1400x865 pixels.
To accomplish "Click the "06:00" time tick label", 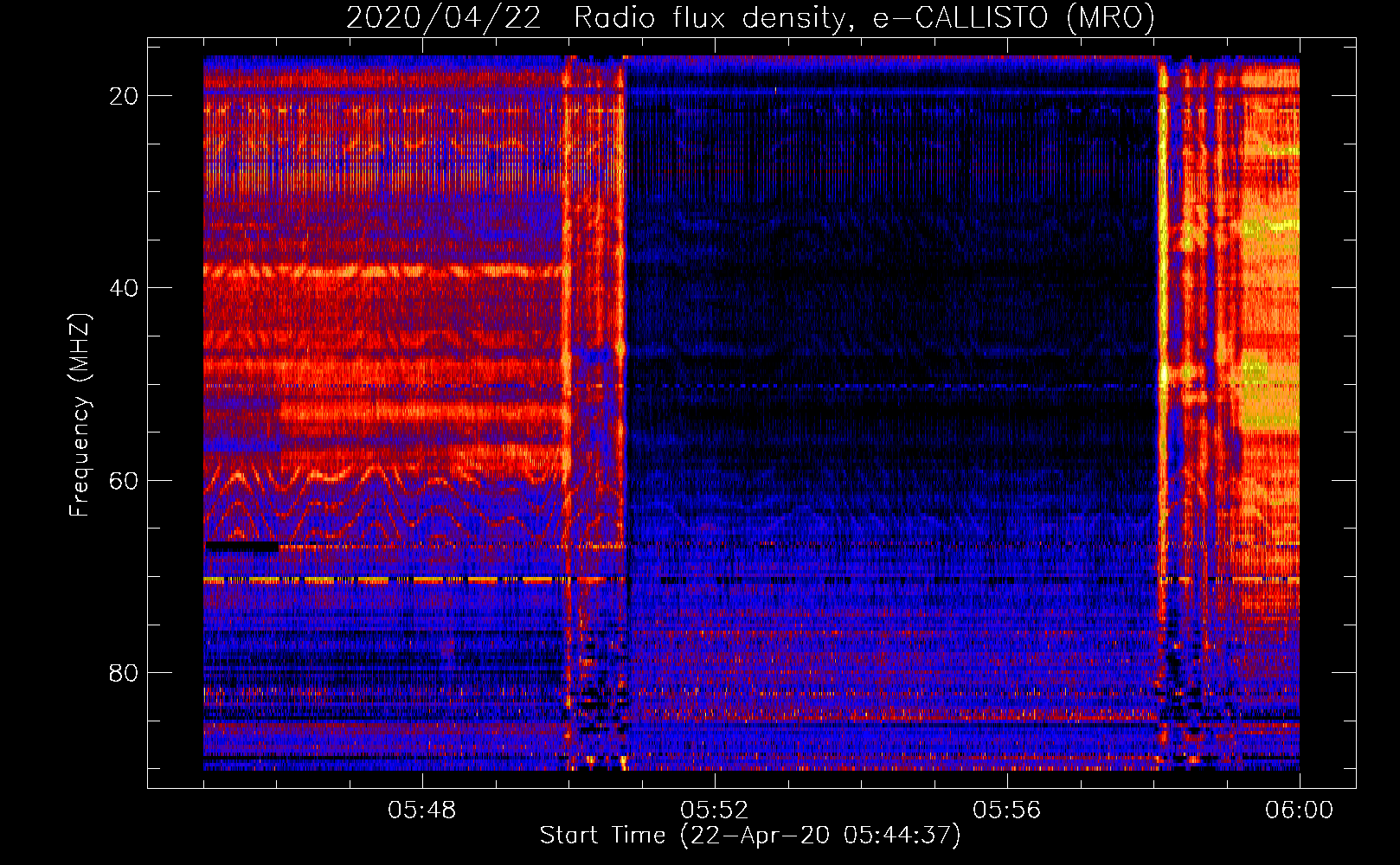I will pos(1299,811).
